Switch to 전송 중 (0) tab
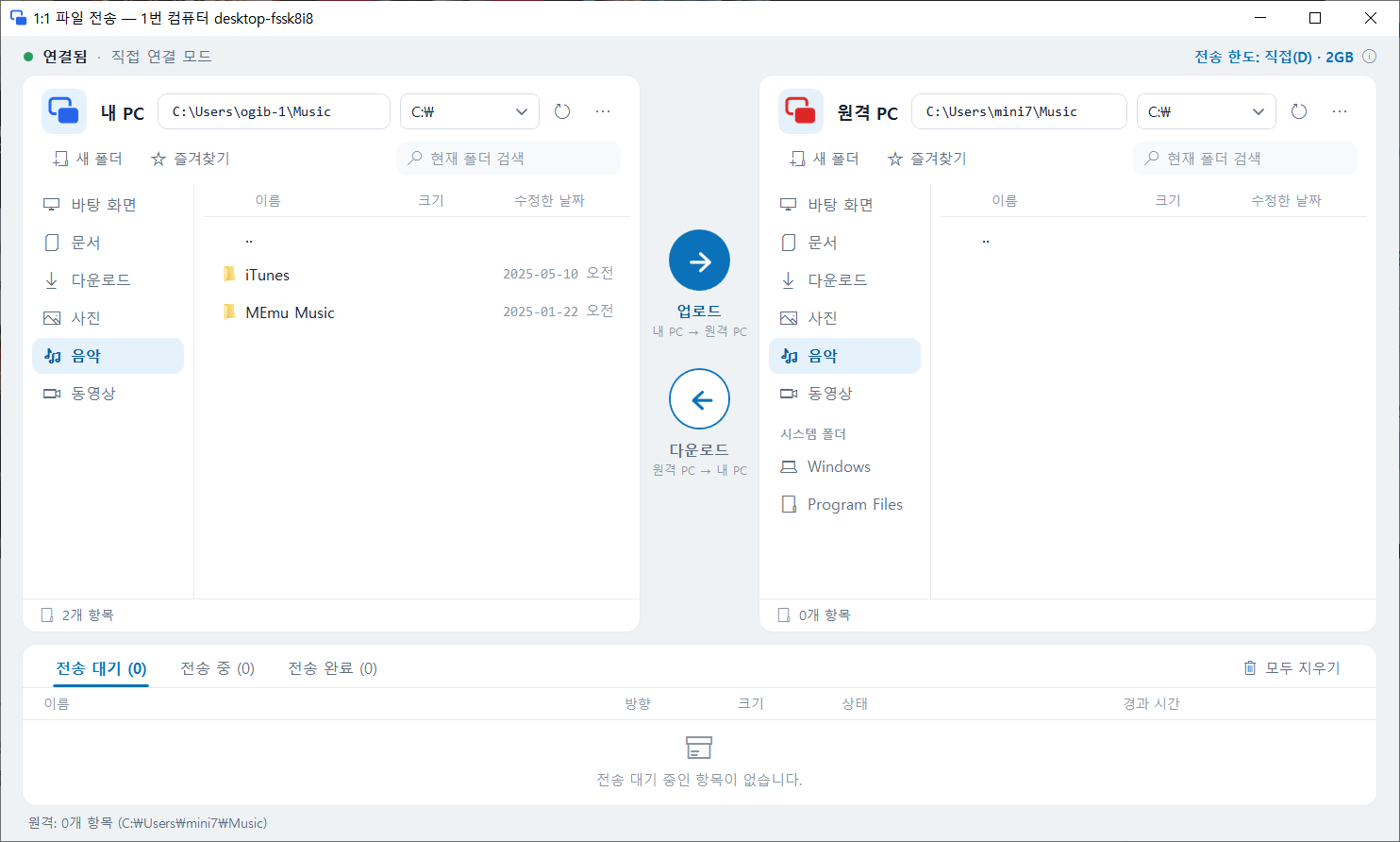 coord(218,668)
